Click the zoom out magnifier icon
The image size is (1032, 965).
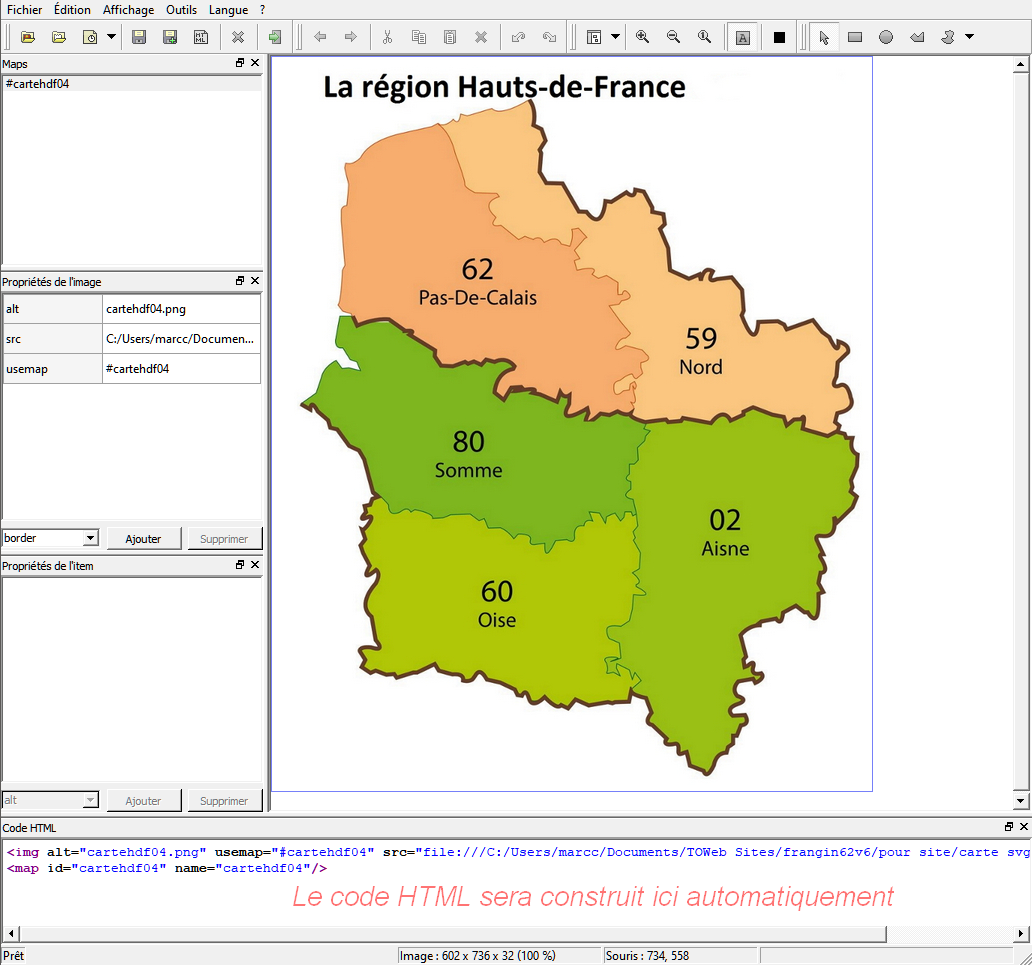673,37
